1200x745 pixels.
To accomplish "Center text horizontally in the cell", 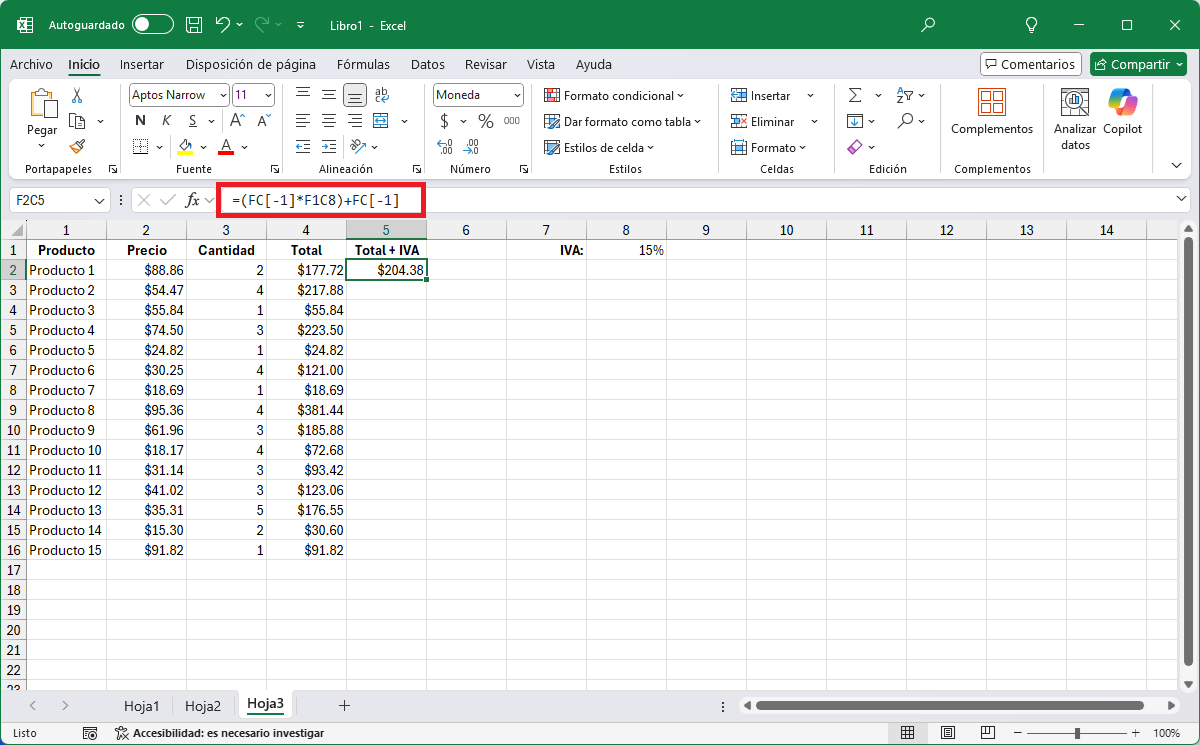I will point(329,121).
